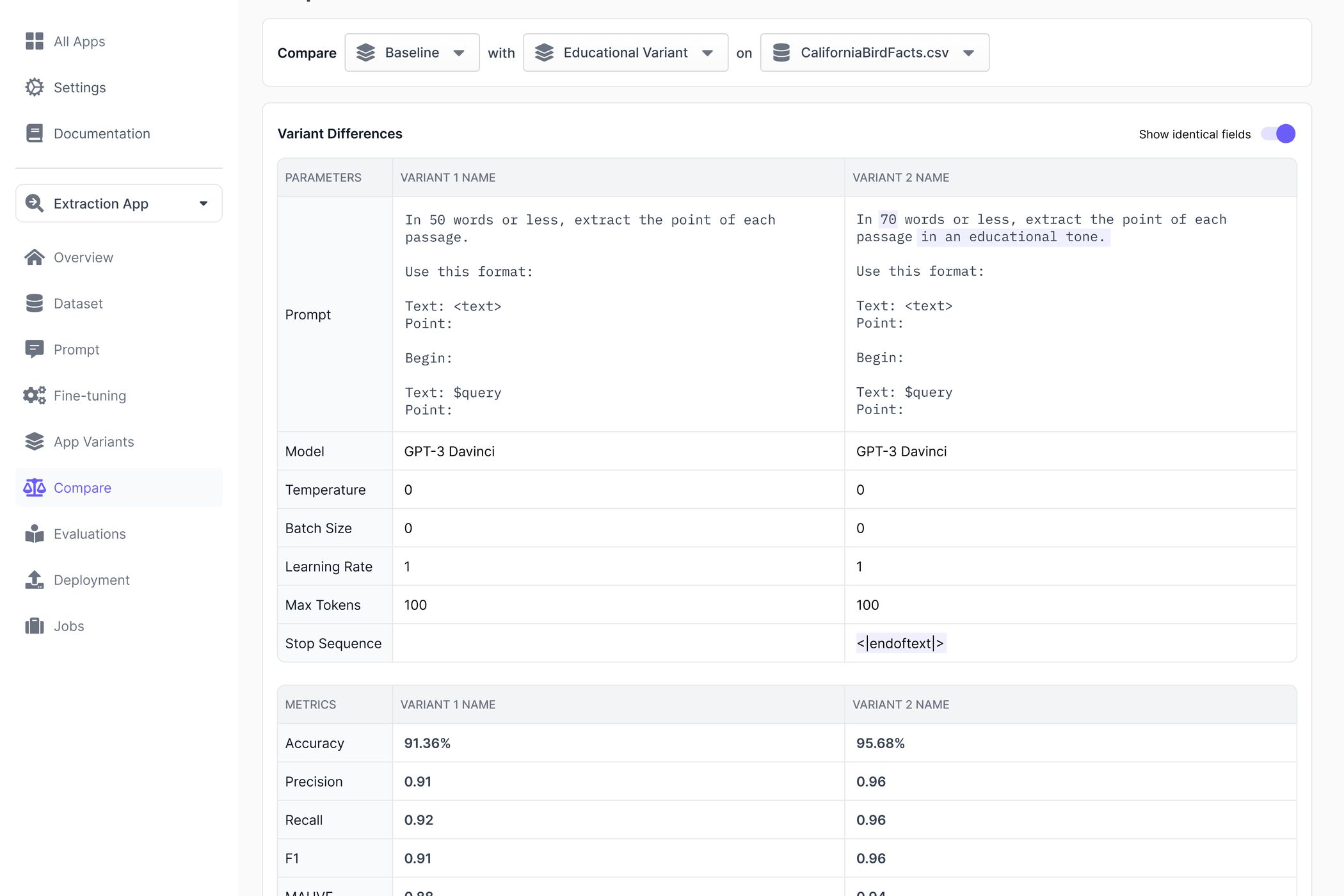The height and width of the screenshot is (896, 1344).
Task: Go to Deployment section
Action: [92, 580]
